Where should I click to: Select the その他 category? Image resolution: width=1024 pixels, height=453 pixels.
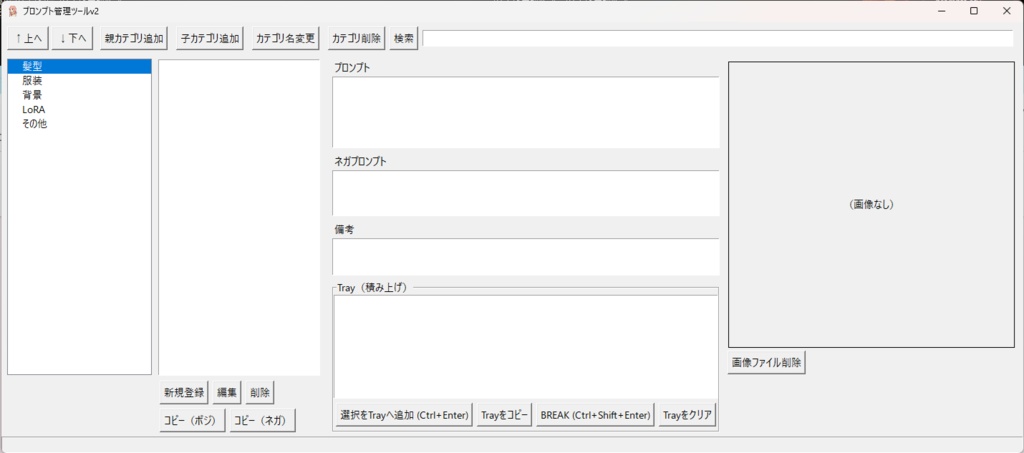pyautogui.click(x=79, y=124)
